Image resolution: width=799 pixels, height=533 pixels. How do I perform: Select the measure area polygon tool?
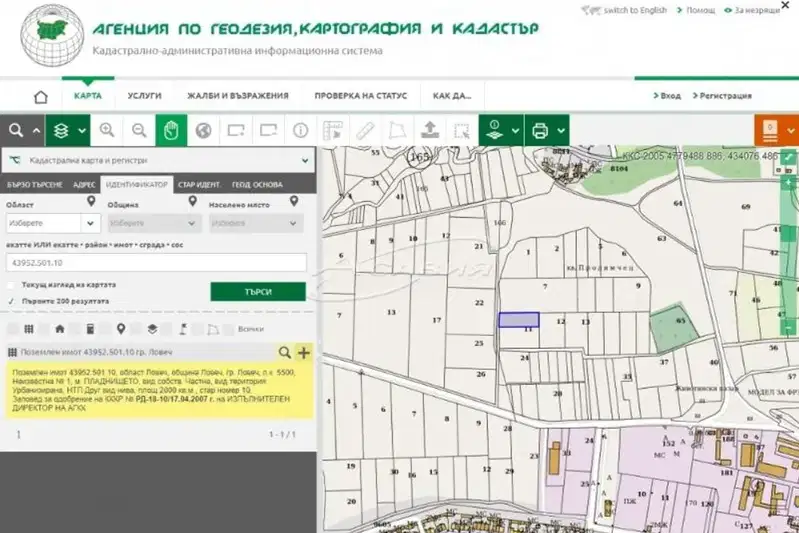(x=397, y=130)
